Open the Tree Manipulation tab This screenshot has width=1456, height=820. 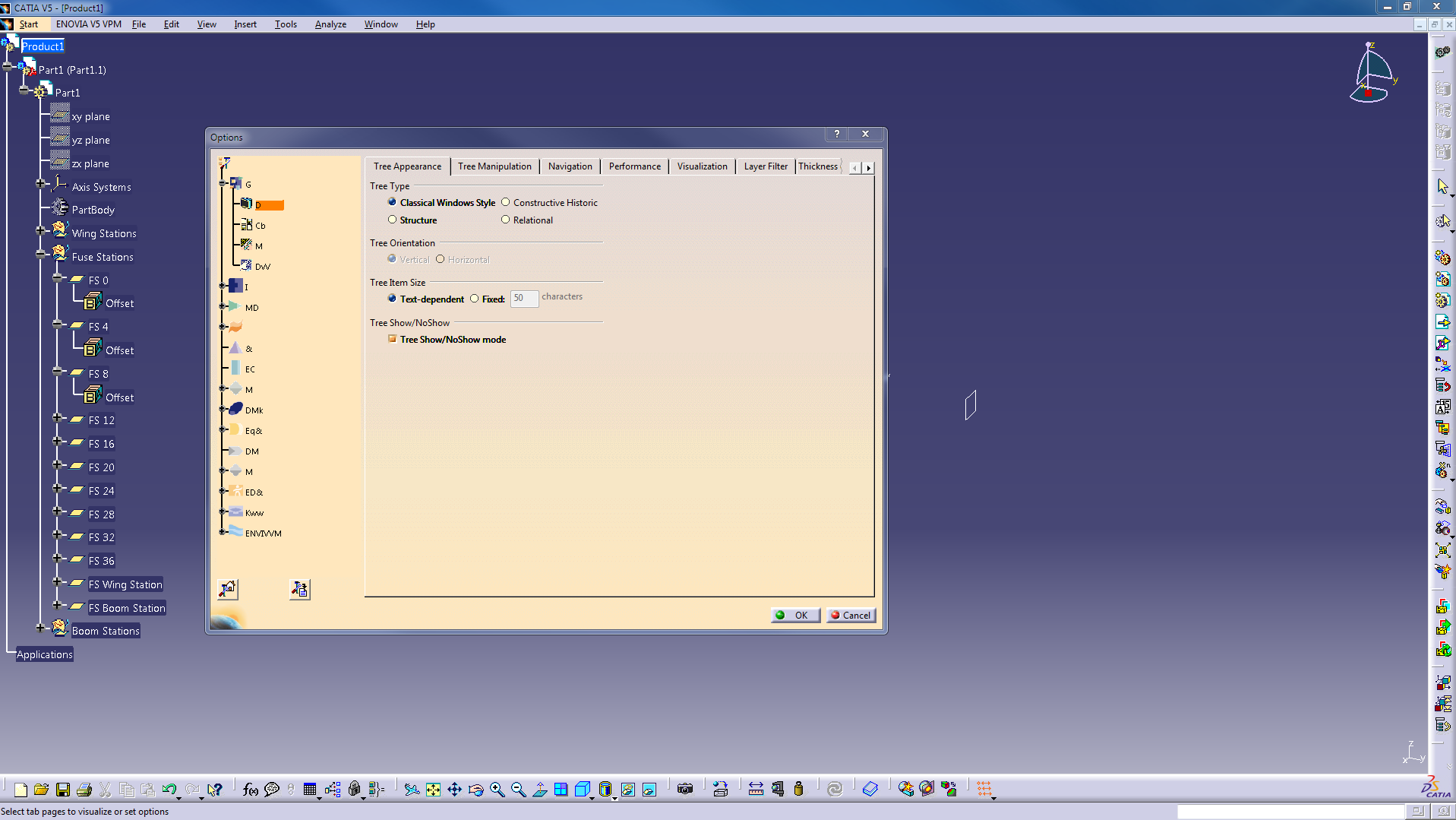click(x=494, y=166)
